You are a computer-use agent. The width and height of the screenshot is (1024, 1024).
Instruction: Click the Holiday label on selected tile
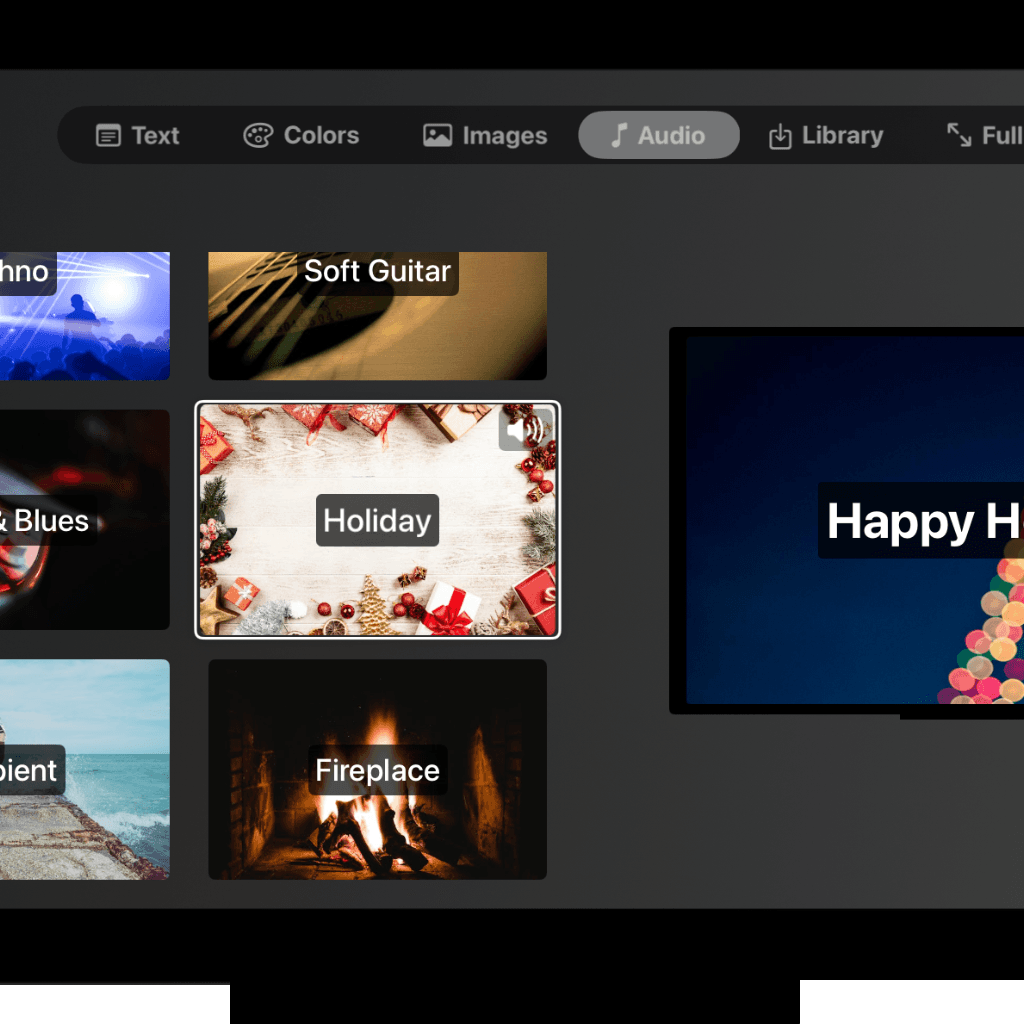coord(377,521)
